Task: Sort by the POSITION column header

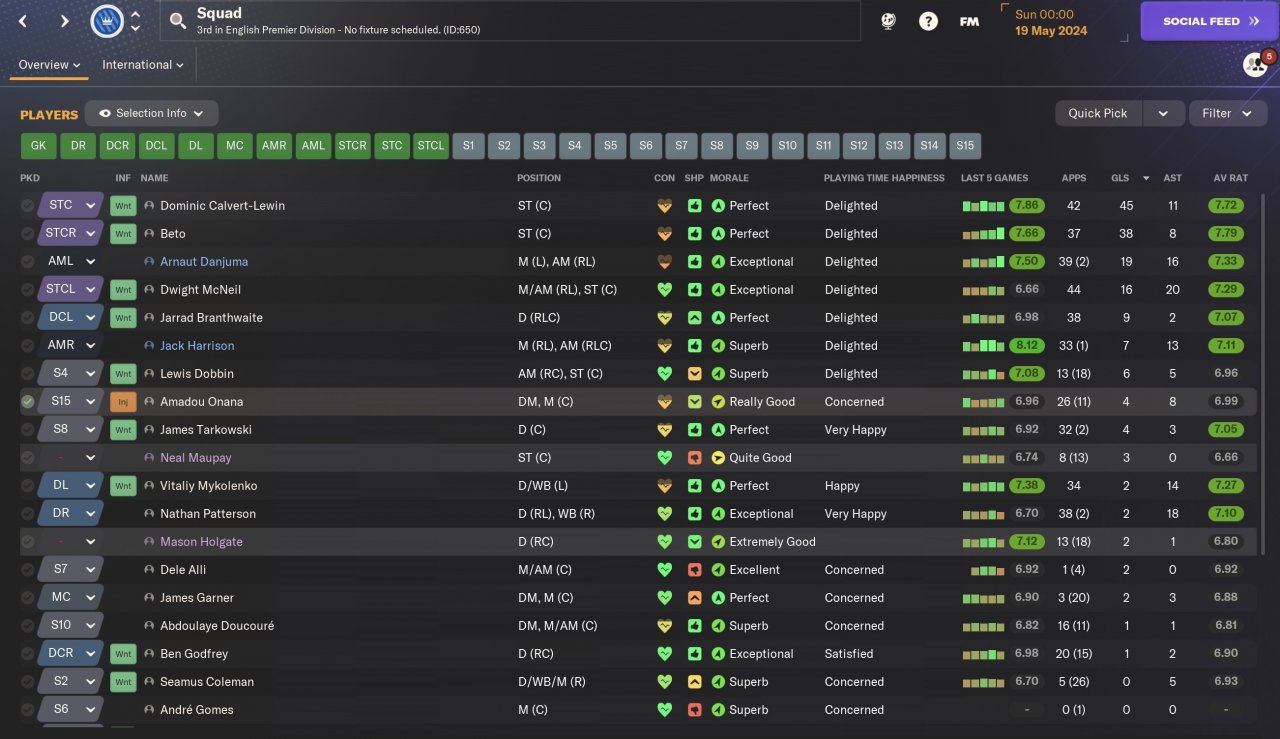Action: click(x=539, y=178)
